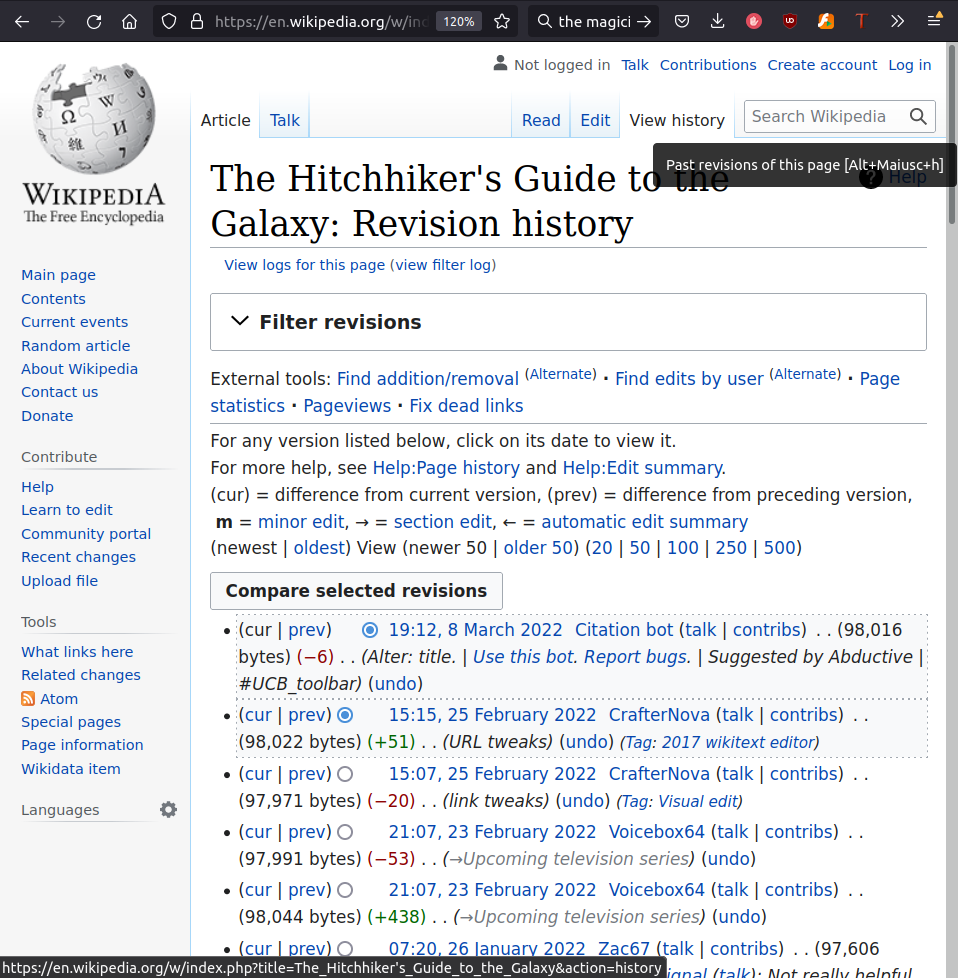Open Firefox hamburger application menu

[x=934, y=21]
